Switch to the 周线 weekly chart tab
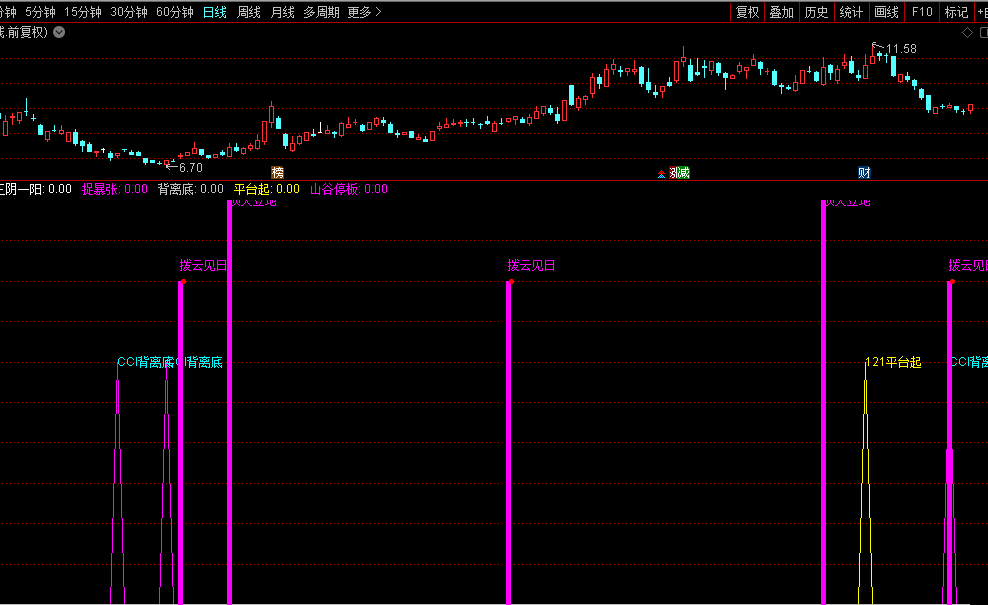The image size is (988, 605). click(x=248, y=12)
